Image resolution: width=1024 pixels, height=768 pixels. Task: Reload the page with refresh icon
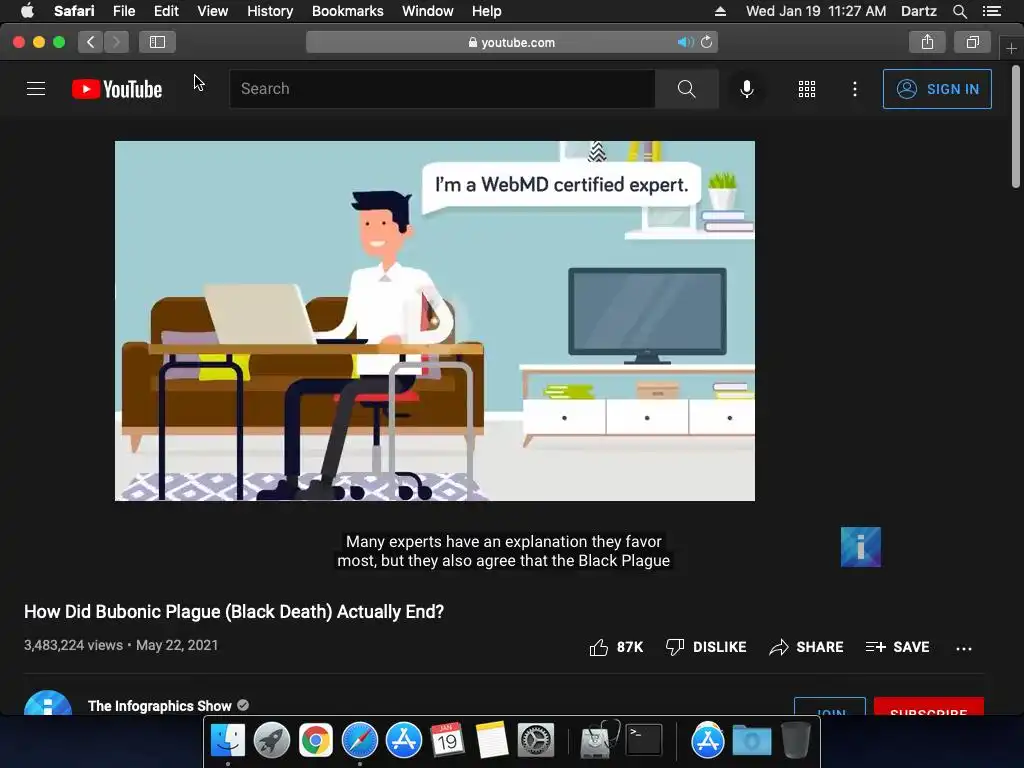click(707, 42)
